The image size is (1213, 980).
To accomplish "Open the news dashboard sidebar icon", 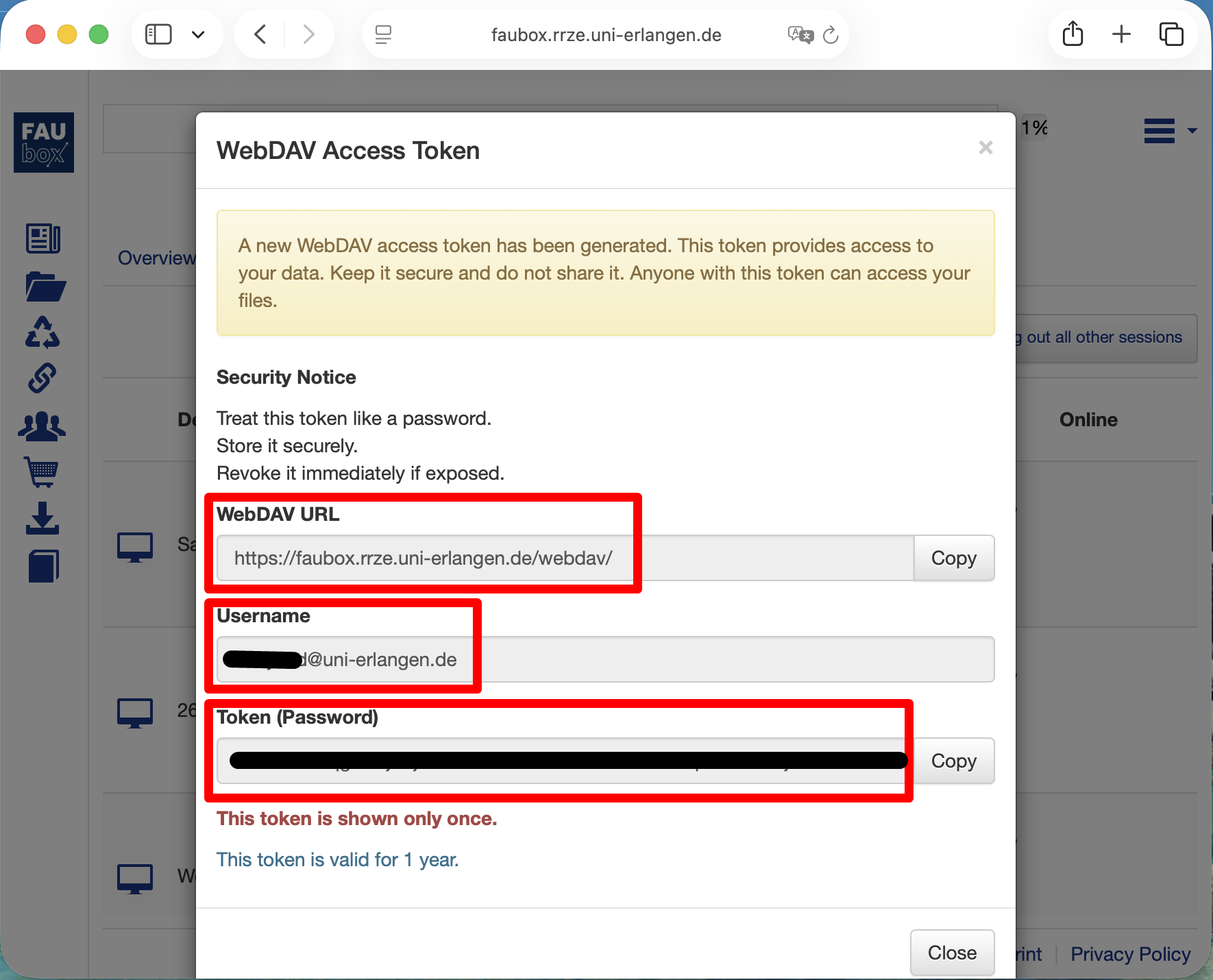I will [43, 238].
